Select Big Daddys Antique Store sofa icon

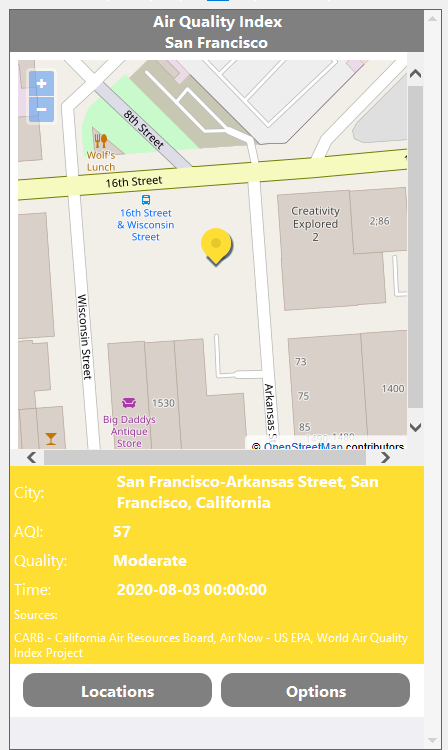(x=129, y=403)
